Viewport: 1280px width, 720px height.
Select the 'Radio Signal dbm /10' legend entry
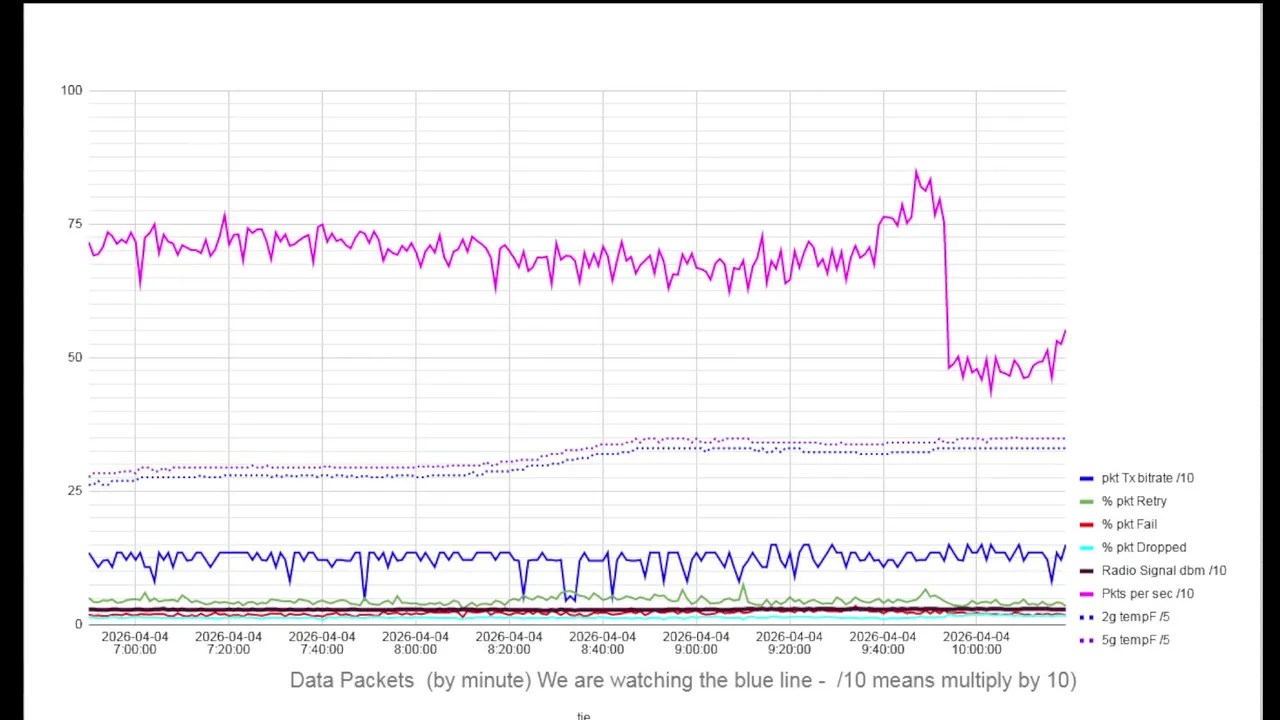(1153, 570)
